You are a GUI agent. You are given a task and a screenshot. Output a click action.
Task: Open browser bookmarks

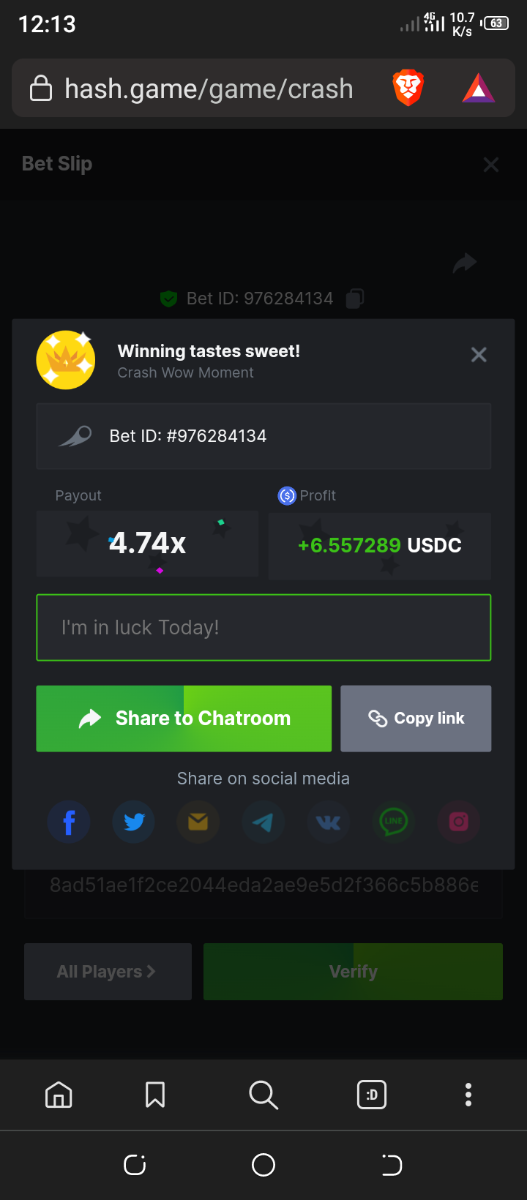(x=155, y=1095)
